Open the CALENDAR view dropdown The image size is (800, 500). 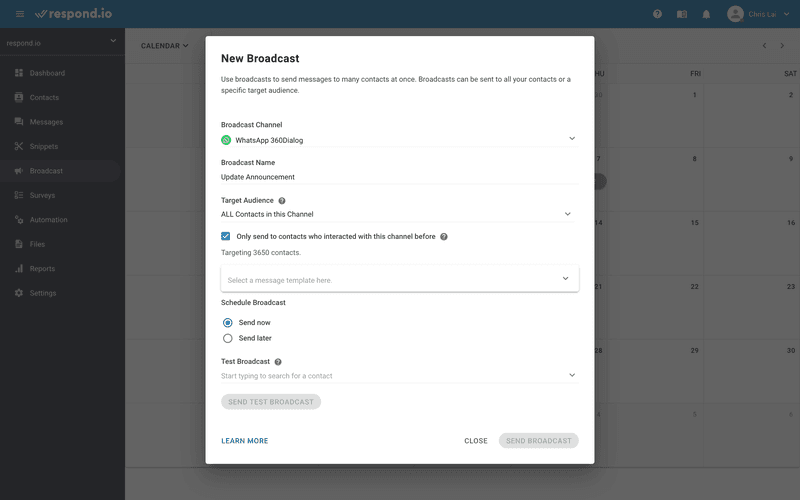click(x=165, y=45)
